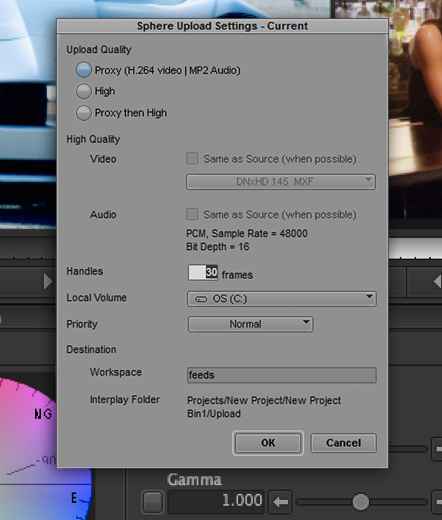Click the Gamma reset arrow icon
Viewport: 442px width, 520px height.
click(280, 502)
